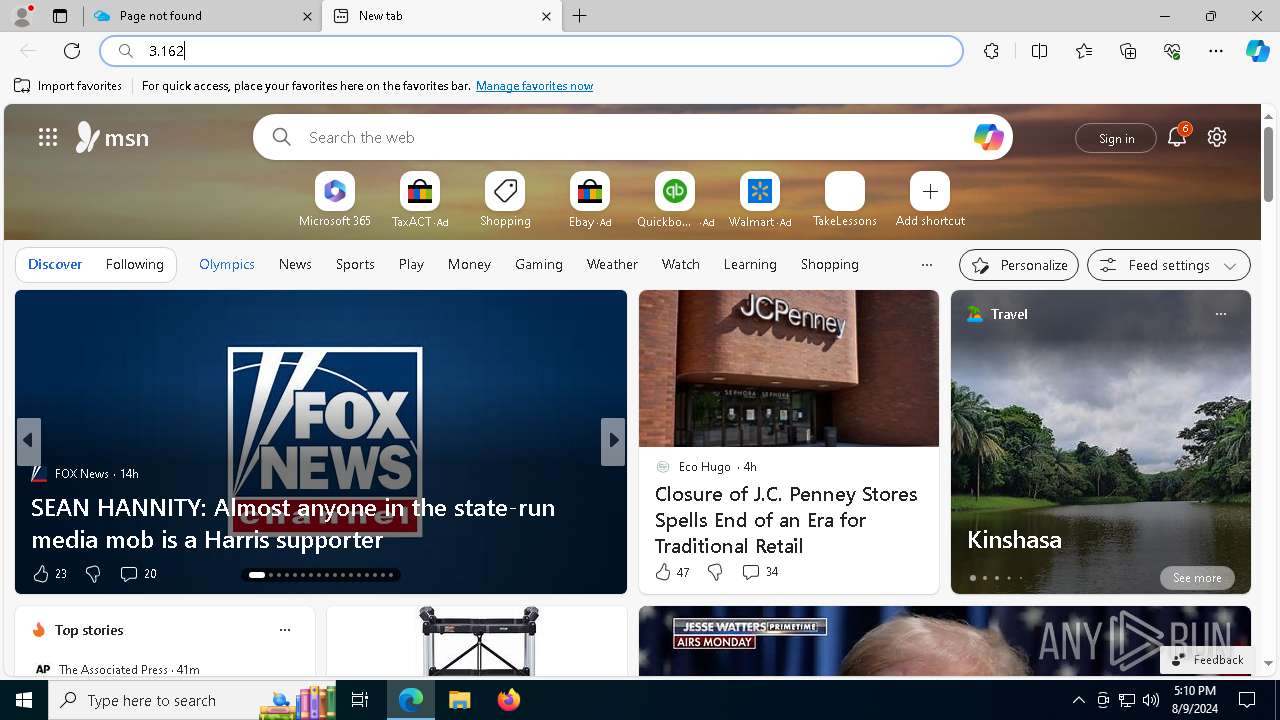Open Firefox from taskbar
The image size is (1280, 720).
coord(508,700)
